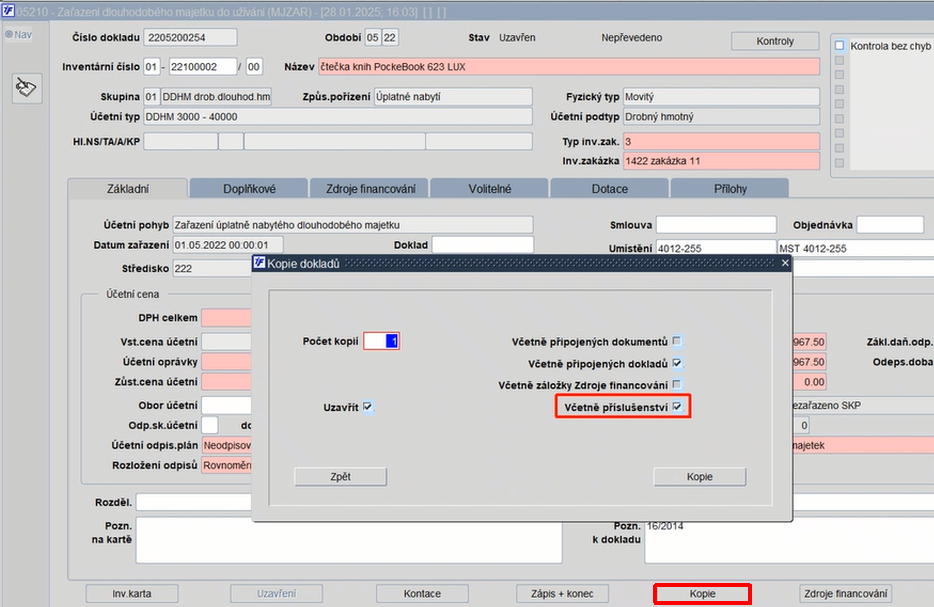
Task: Open the Dotace tab
Action: tap(609, 189)
